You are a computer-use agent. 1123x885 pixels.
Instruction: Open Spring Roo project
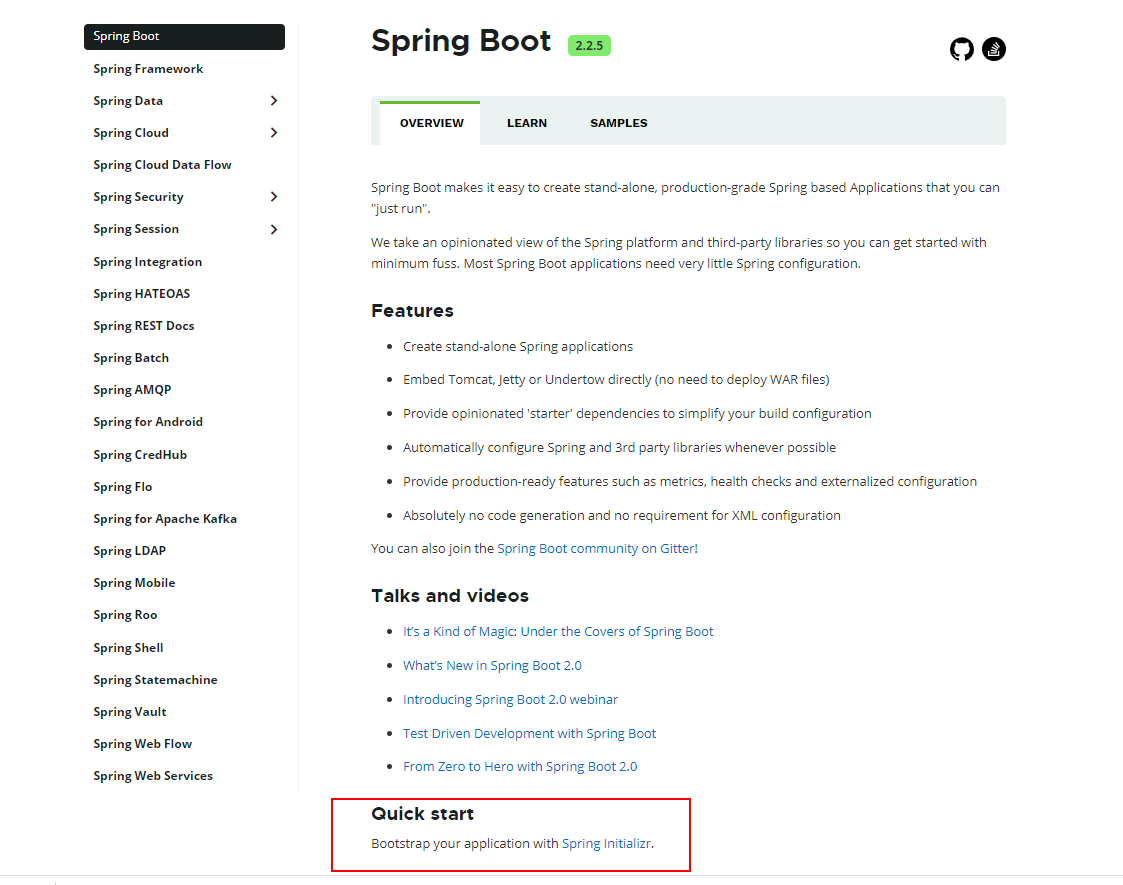(125, 615)
